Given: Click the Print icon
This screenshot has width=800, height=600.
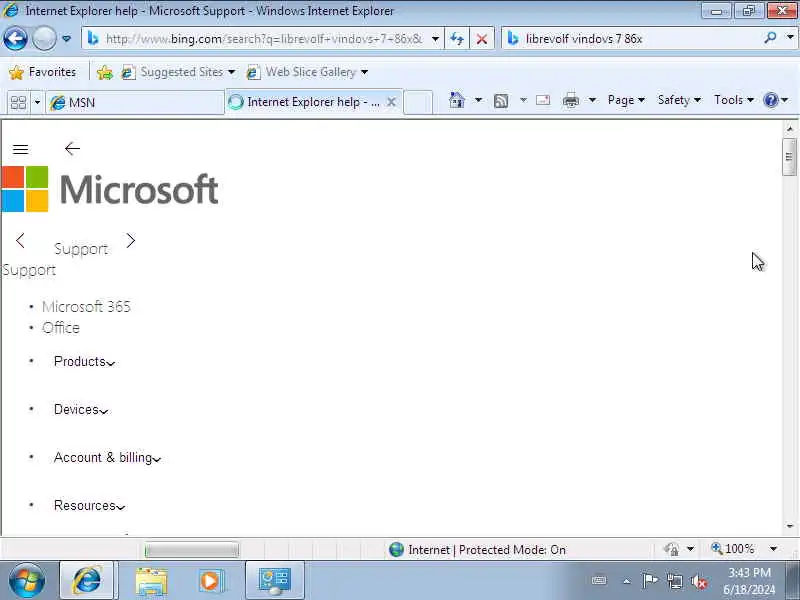Looking at the screenshot, I should coord(570,101).
